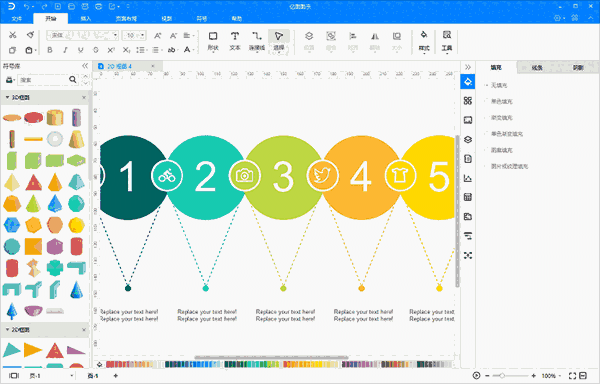Open the settings gear at top right
The height and width of the screenshot is (384, 600).
pyautogui.click(x=557, y=18)
